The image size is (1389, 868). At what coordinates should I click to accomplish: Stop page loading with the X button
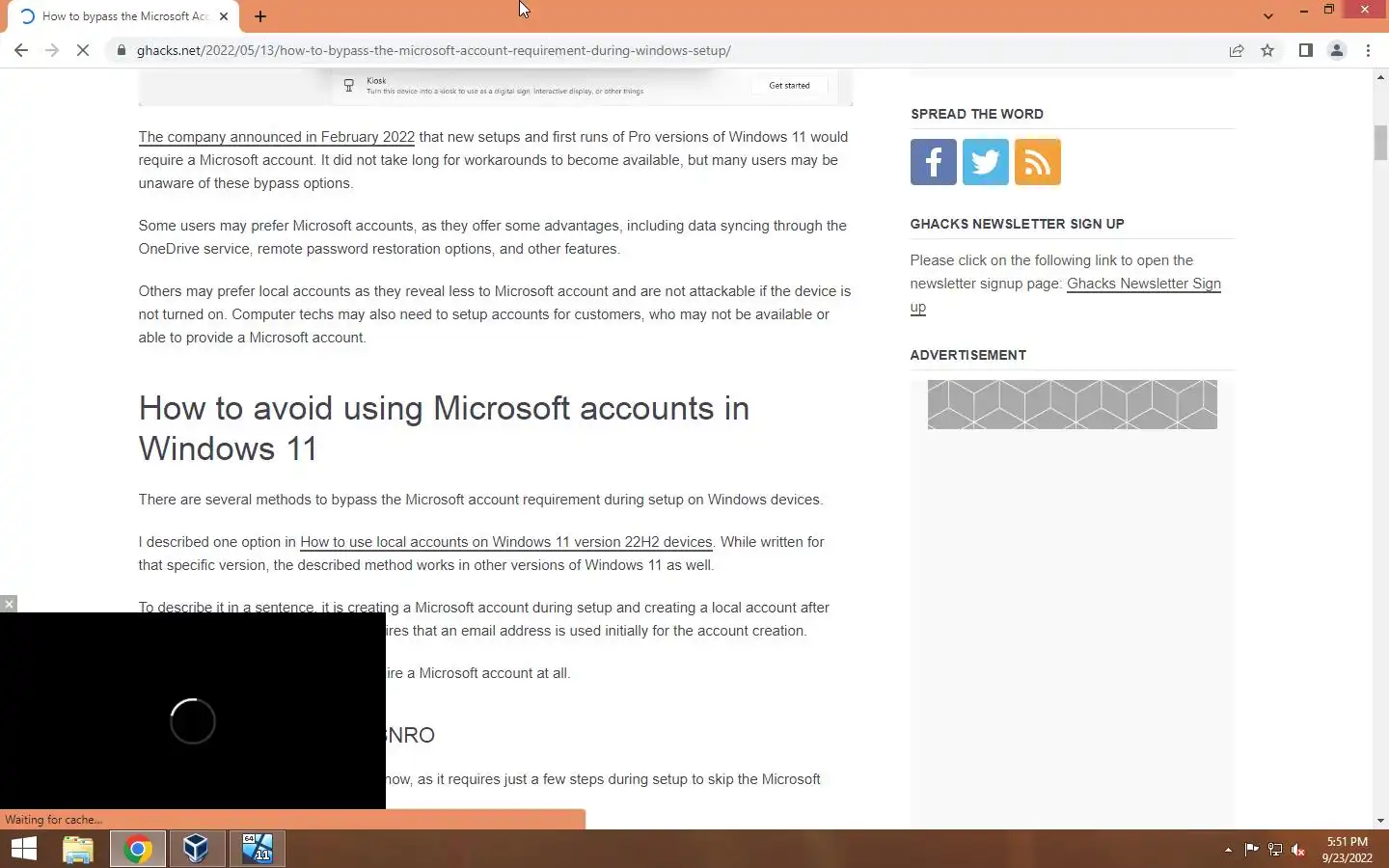tap(83, 50)
